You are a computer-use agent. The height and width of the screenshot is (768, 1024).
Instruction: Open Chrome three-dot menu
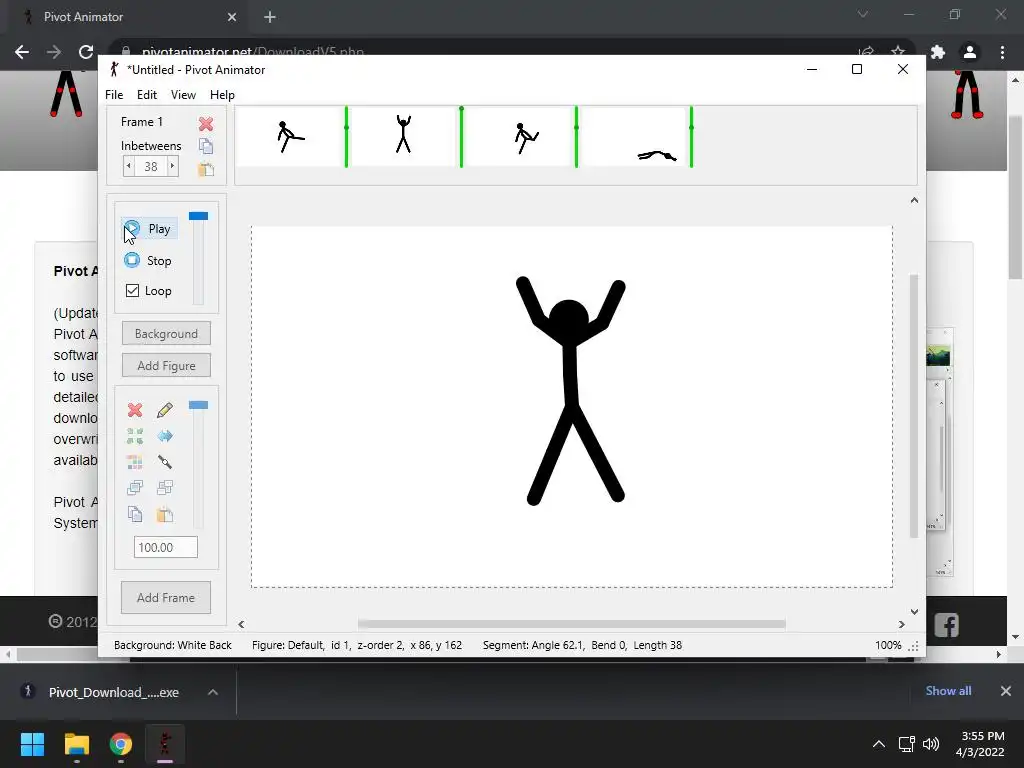[1002, 52]
